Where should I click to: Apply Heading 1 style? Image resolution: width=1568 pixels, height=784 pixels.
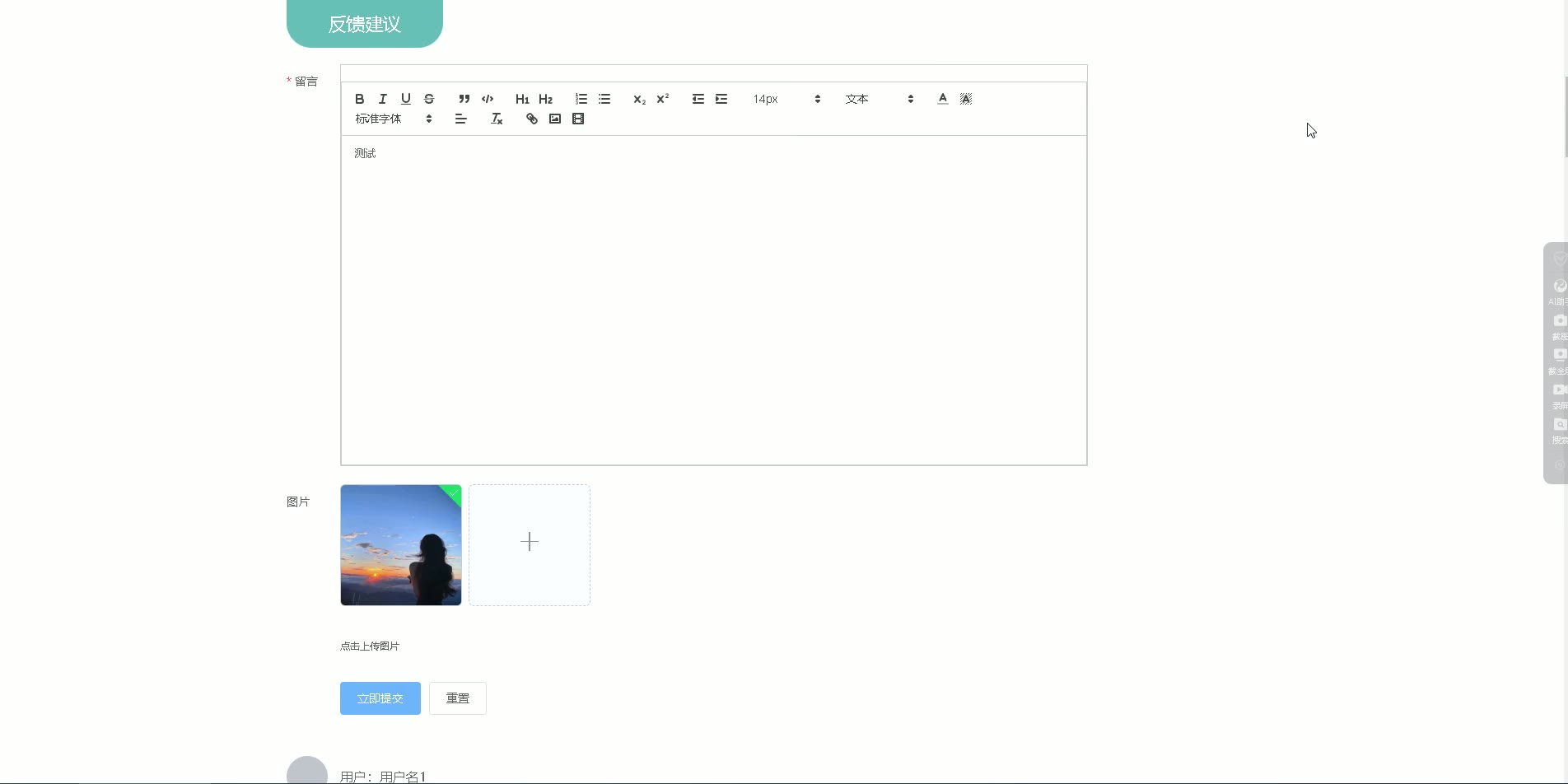[522, 99]
